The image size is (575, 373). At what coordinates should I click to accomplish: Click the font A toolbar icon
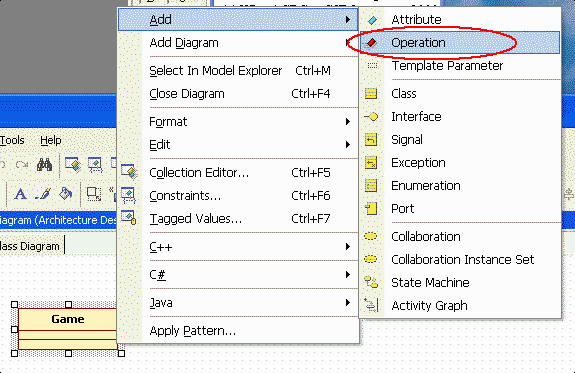click(x=20, y=193)
